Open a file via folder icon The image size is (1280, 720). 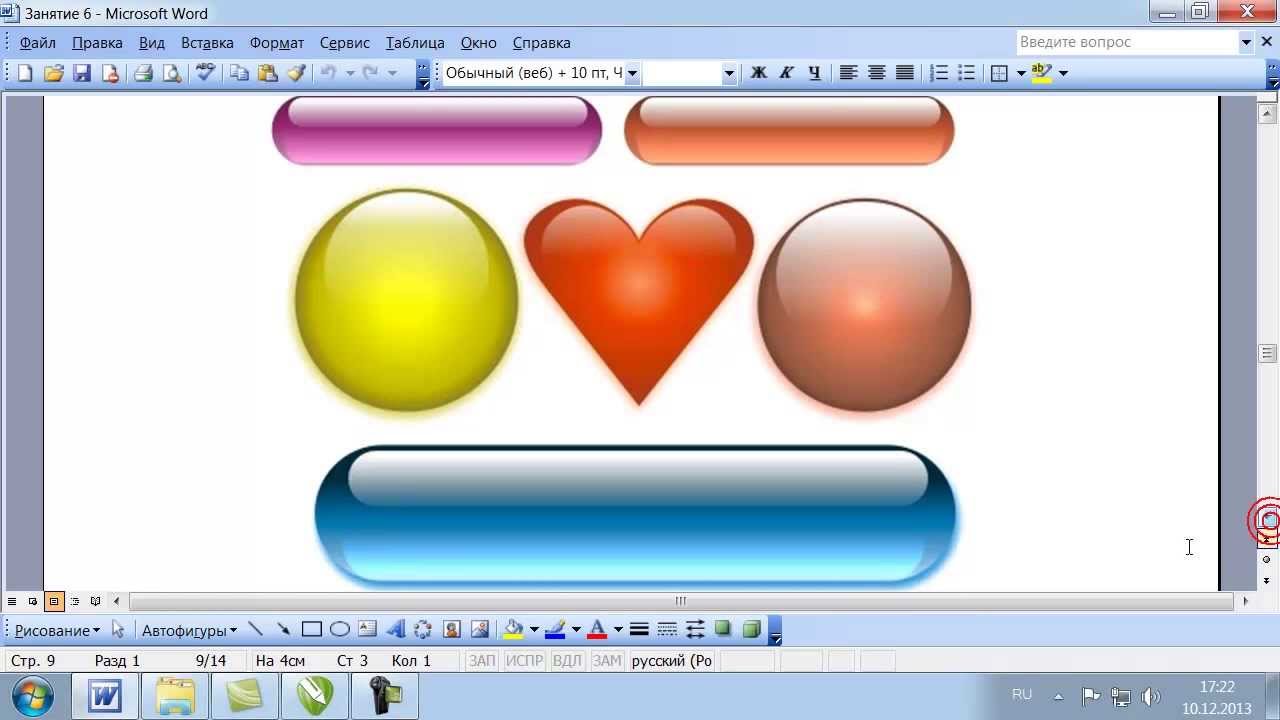[x=53, y=73]
